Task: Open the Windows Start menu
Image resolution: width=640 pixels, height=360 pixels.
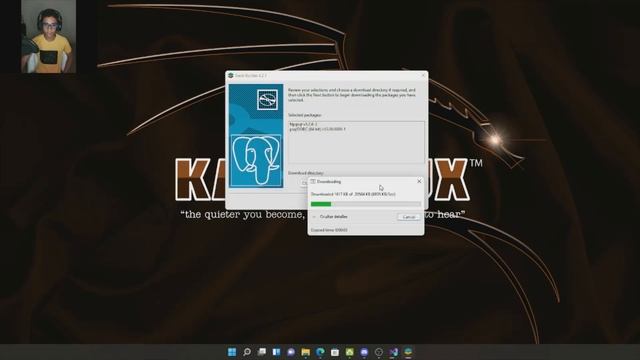Action: pos(232,352)
